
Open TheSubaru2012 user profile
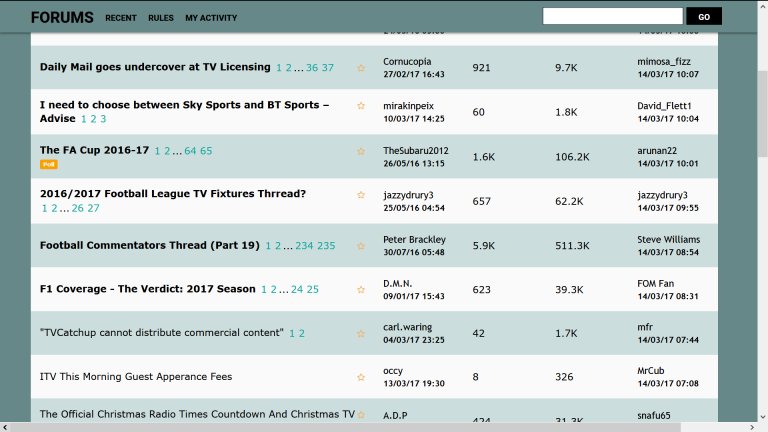point(415,151)
